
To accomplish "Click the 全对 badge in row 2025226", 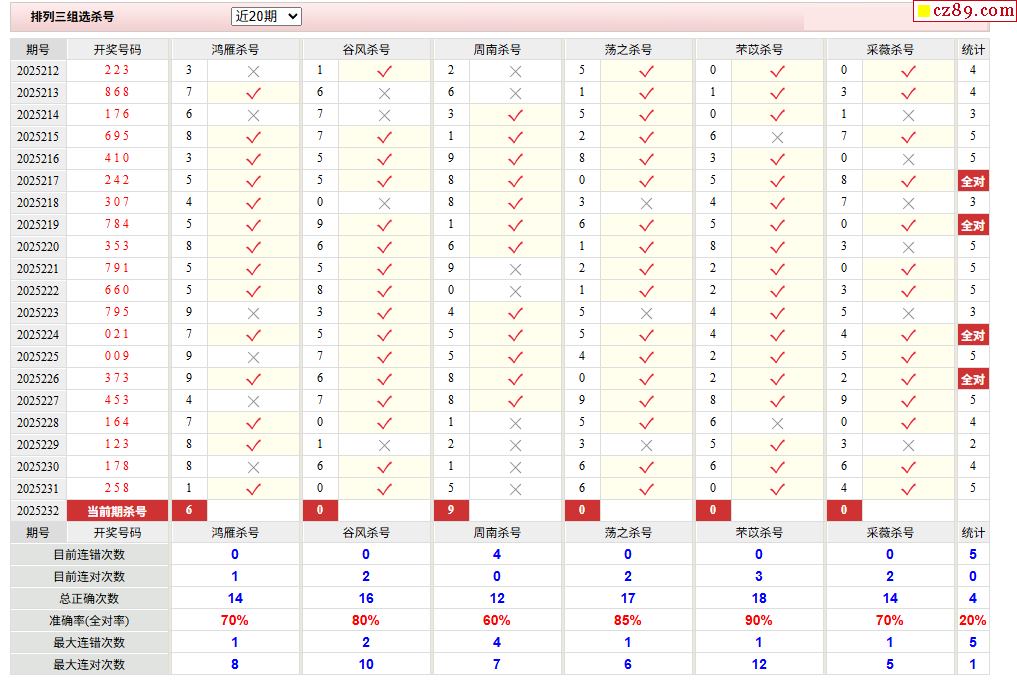I will [973, 379].
